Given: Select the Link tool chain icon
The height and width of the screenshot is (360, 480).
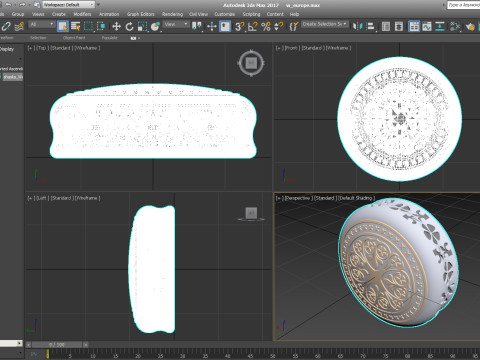Looking at the screenshot, I should 6,26.
